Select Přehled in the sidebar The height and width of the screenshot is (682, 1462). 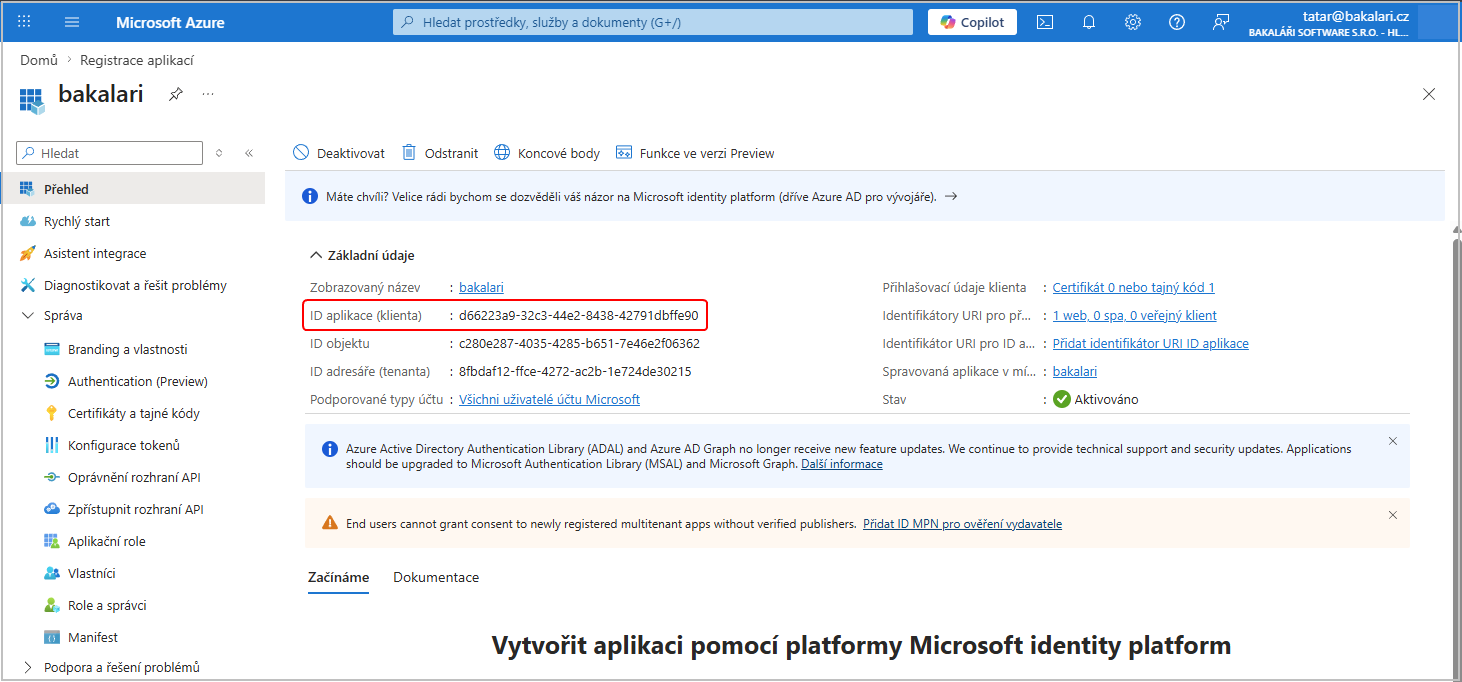(133, 189)
